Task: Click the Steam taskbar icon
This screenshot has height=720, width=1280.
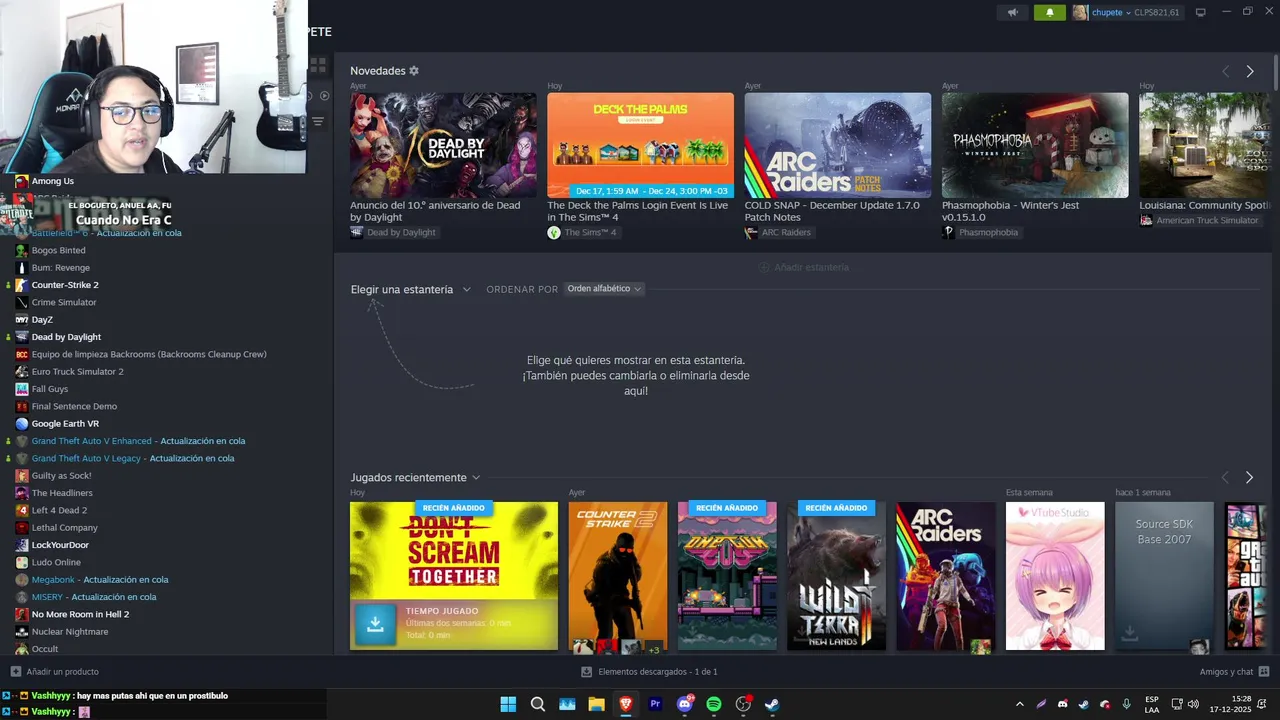Action: point(772,704)
